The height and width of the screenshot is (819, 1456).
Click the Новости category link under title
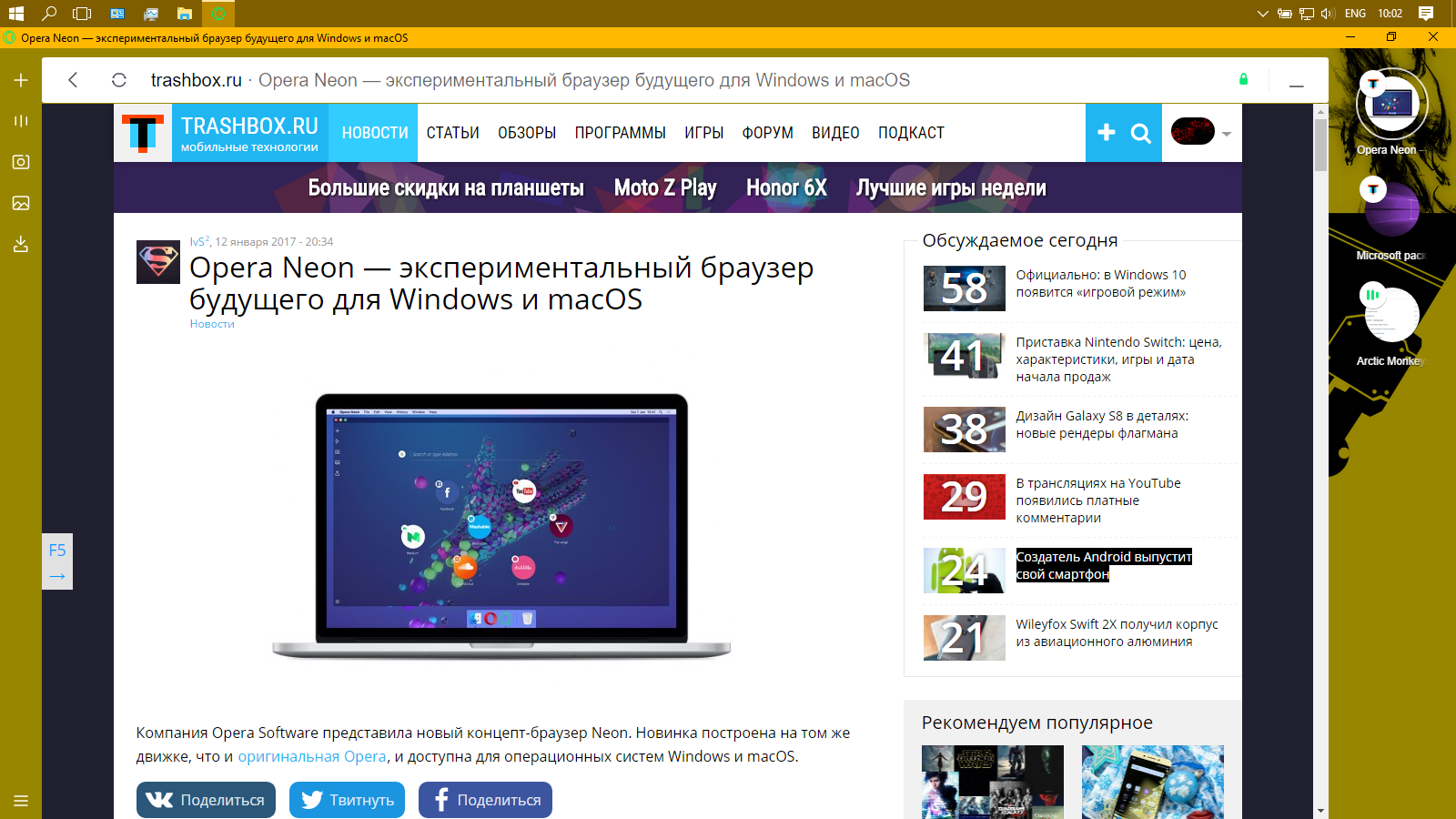point(212,324)
